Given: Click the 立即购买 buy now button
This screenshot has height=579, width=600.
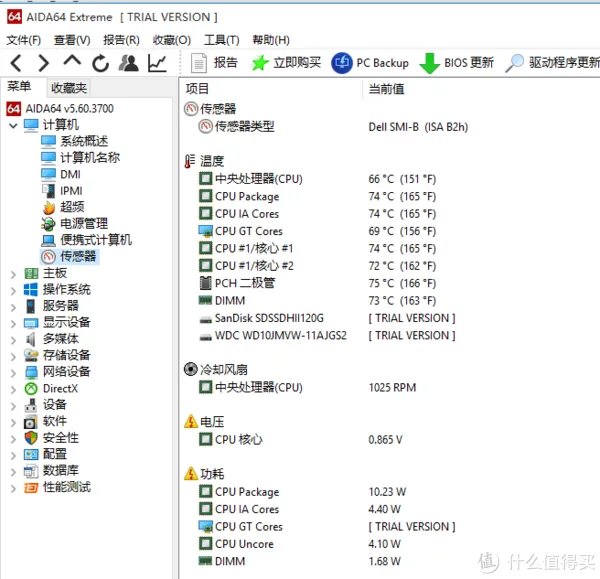Looking at the screenshot, I should pyautogui.click(x=286, y=63).
